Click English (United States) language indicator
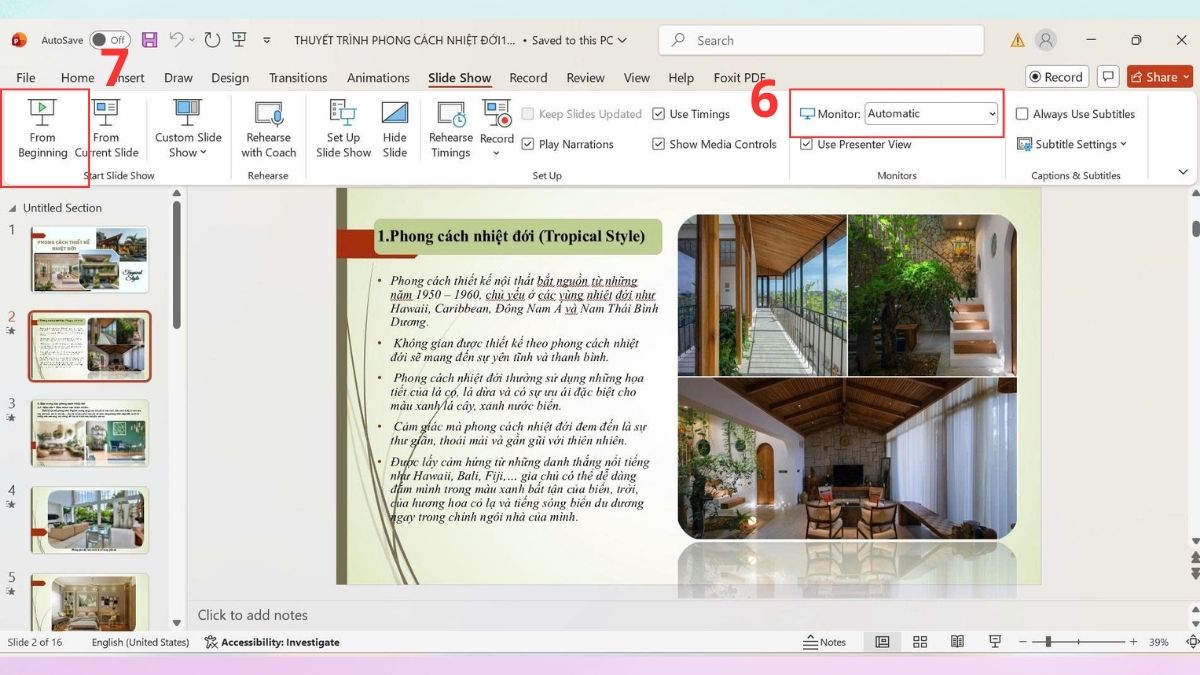The height and width of the screenshot is (675, 1200). tap(140, 642)
